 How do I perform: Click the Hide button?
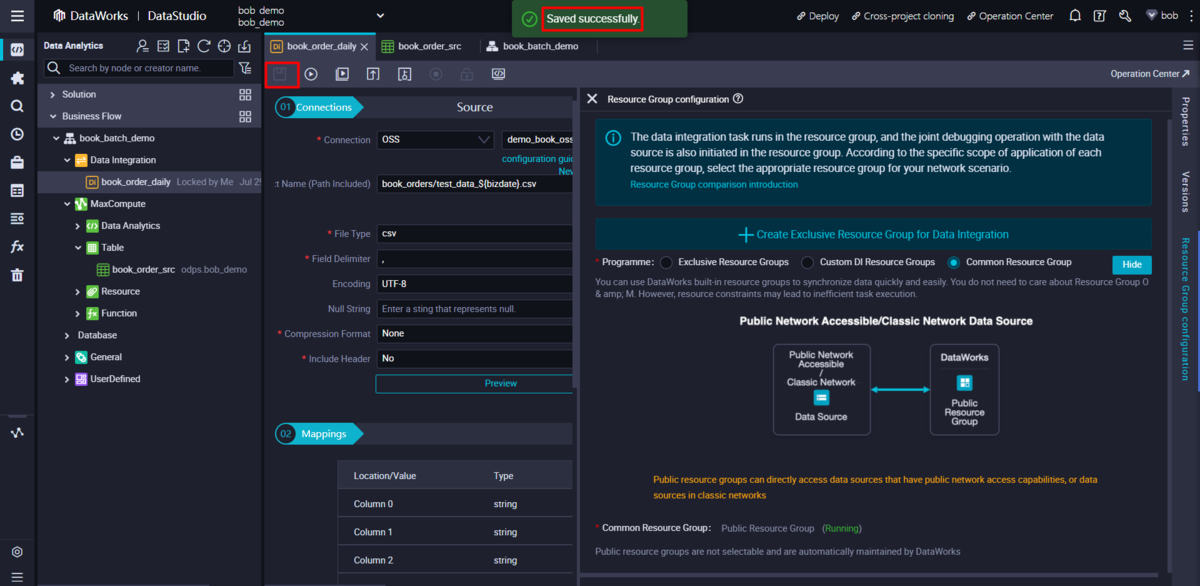[1132, 265]
